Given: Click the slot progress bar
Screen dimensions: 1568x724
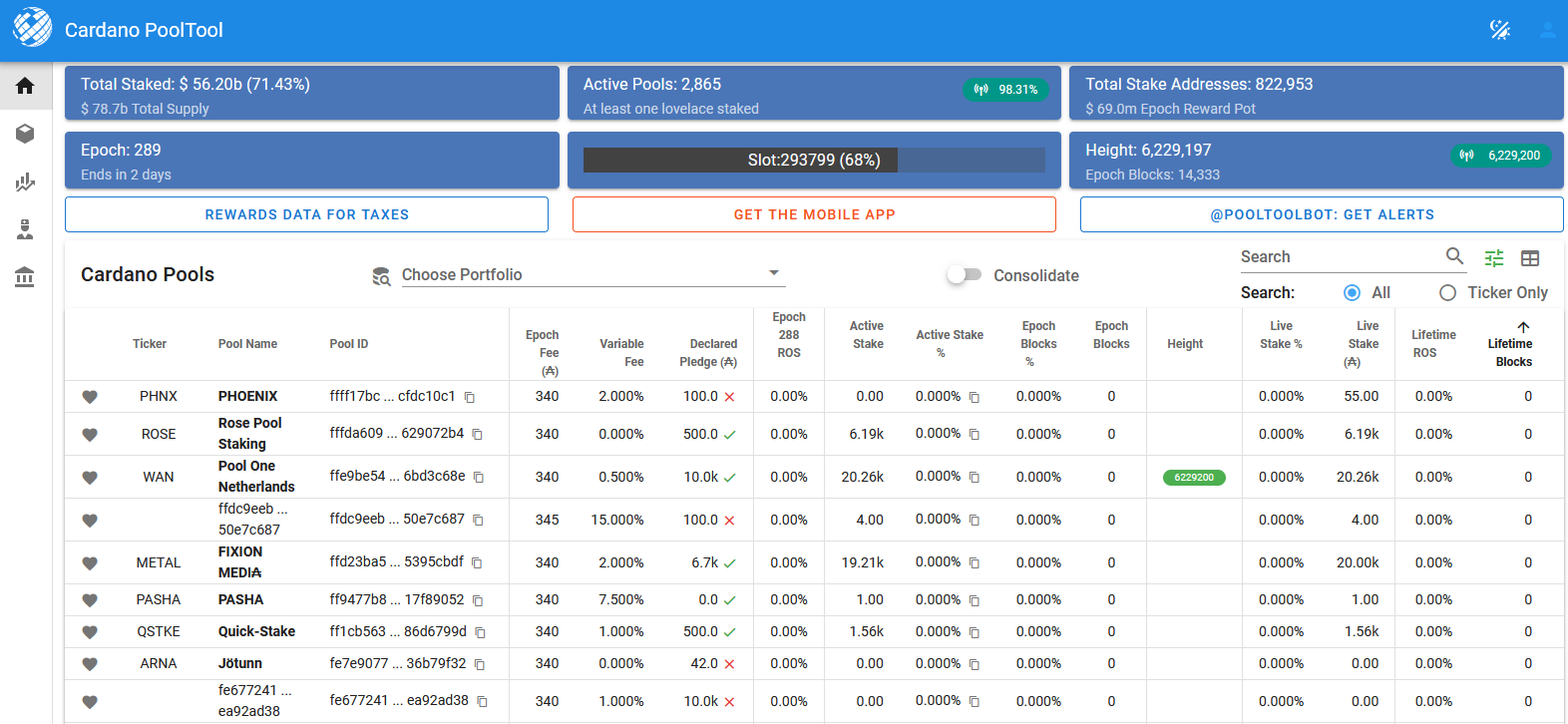Looking at the screenshot, I should [814, 160].
